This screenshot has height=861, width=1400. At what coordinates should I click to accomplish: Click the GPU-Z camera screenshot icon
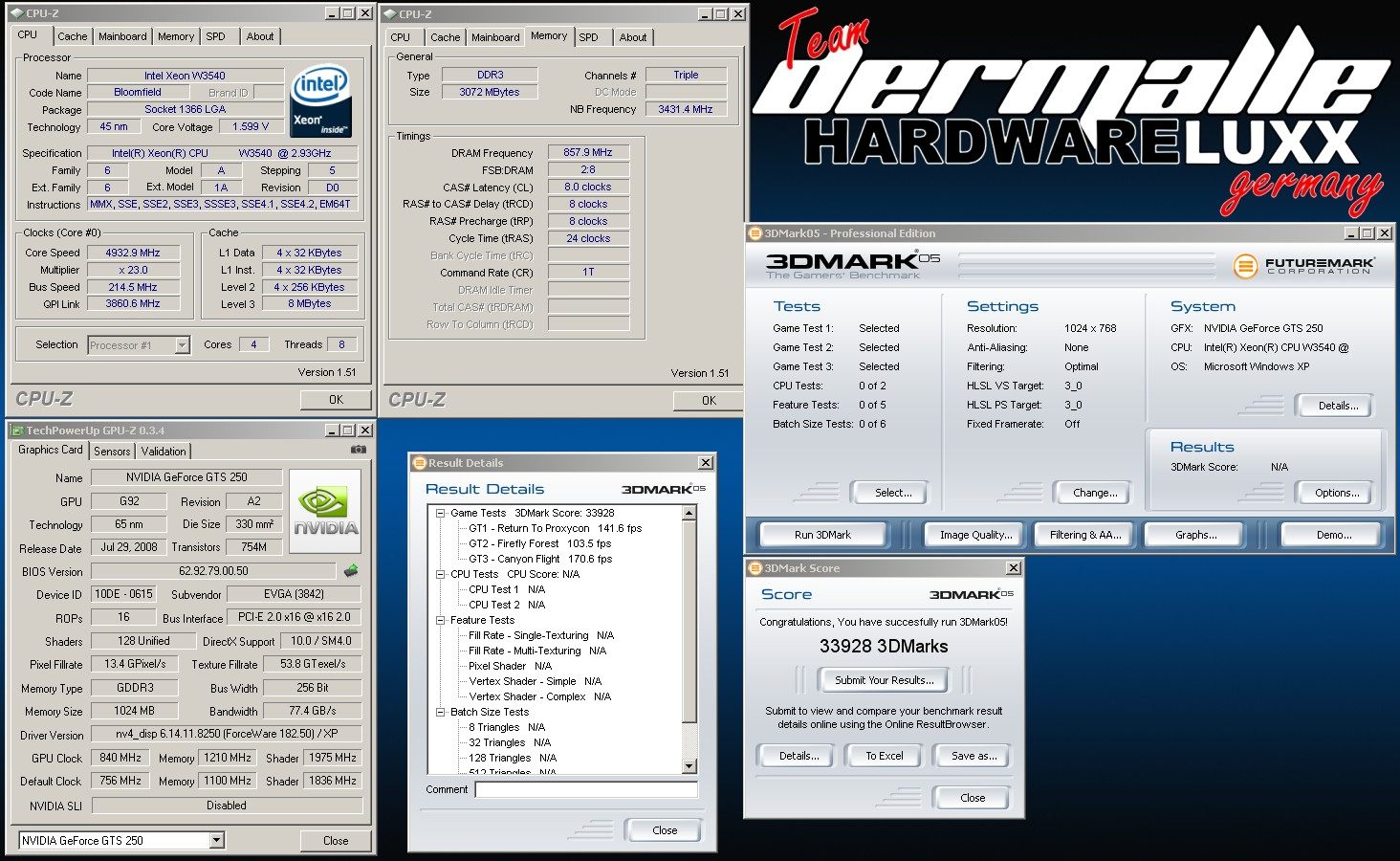(x=358, y=450)
